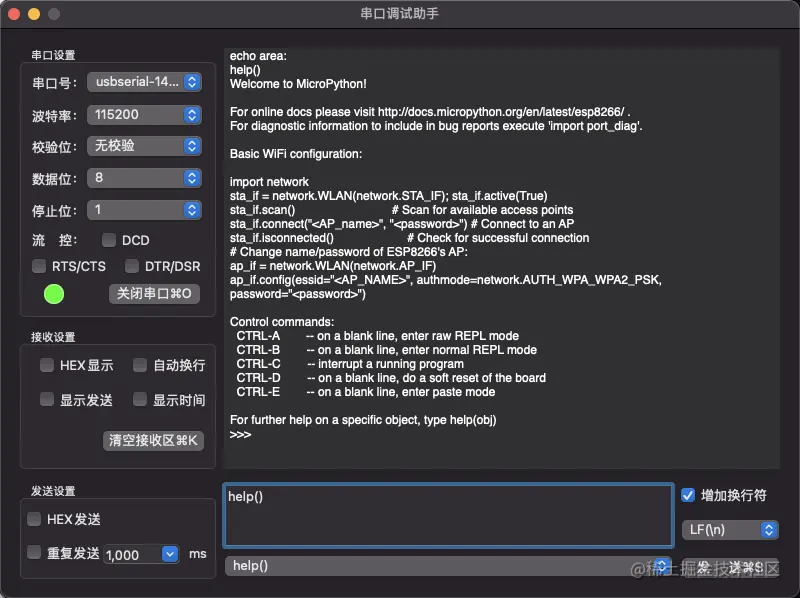Enable 显示时间 show time checkbox
Screen dimensions: 800x598
pos(140,400)
